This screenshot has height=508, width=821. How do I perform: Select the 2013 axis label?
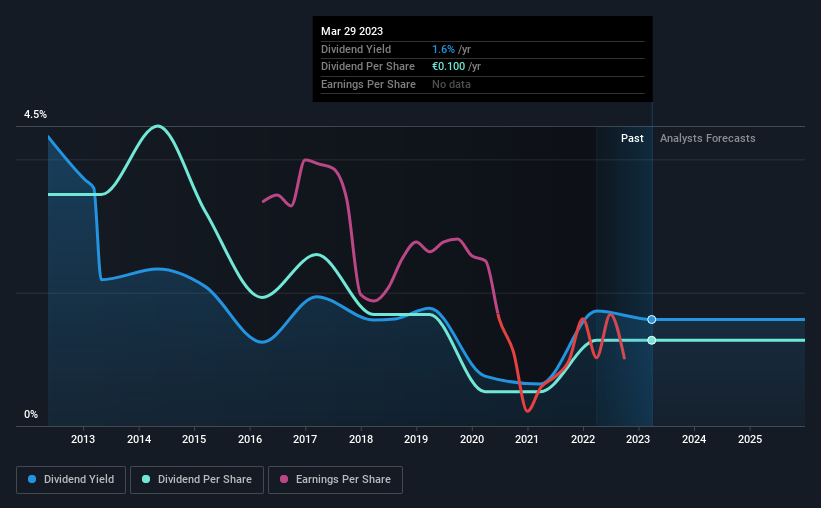coord(83,439)
